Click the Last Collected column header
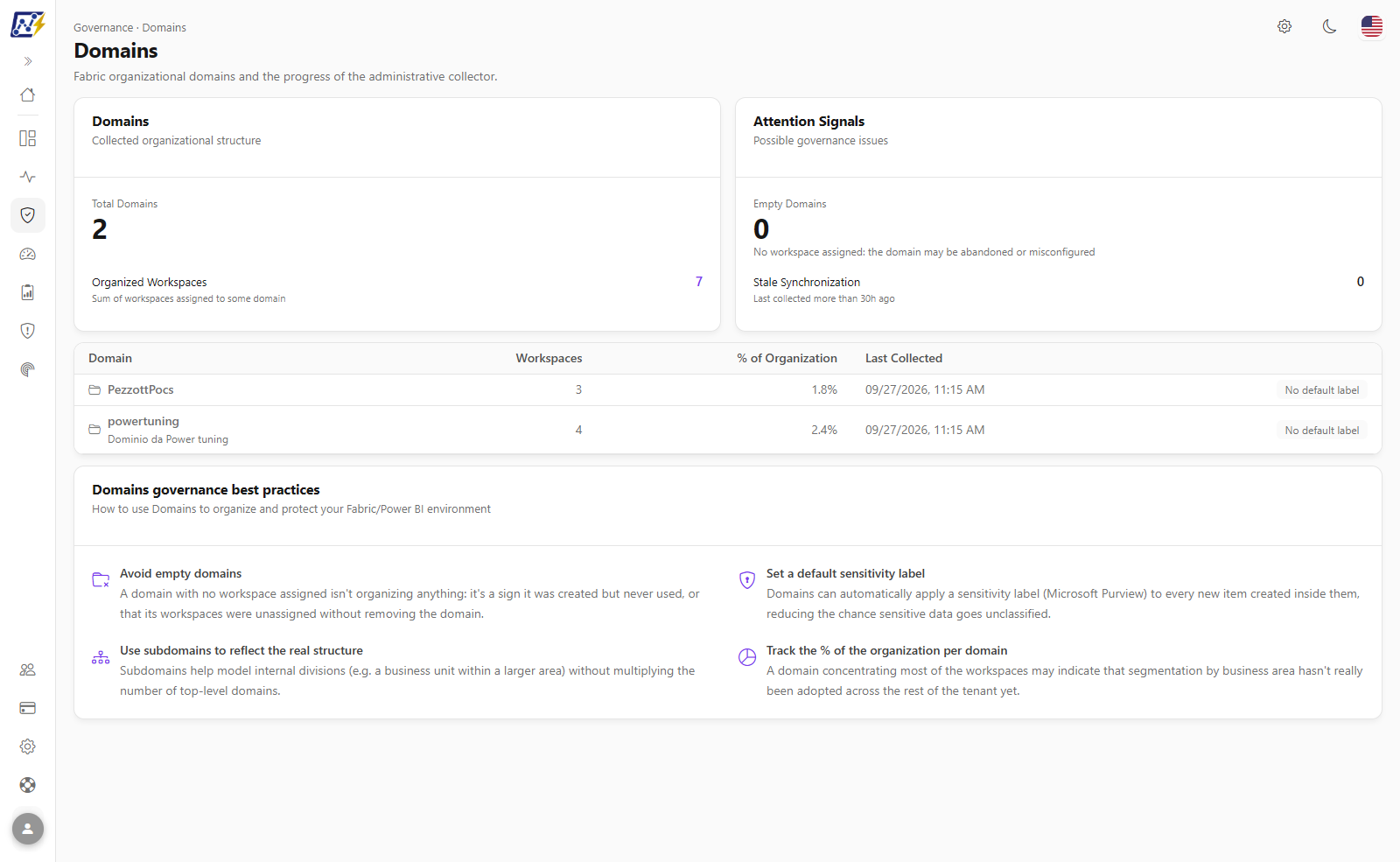The height and width of the screenshot is (862, 1400). point(904,358)
